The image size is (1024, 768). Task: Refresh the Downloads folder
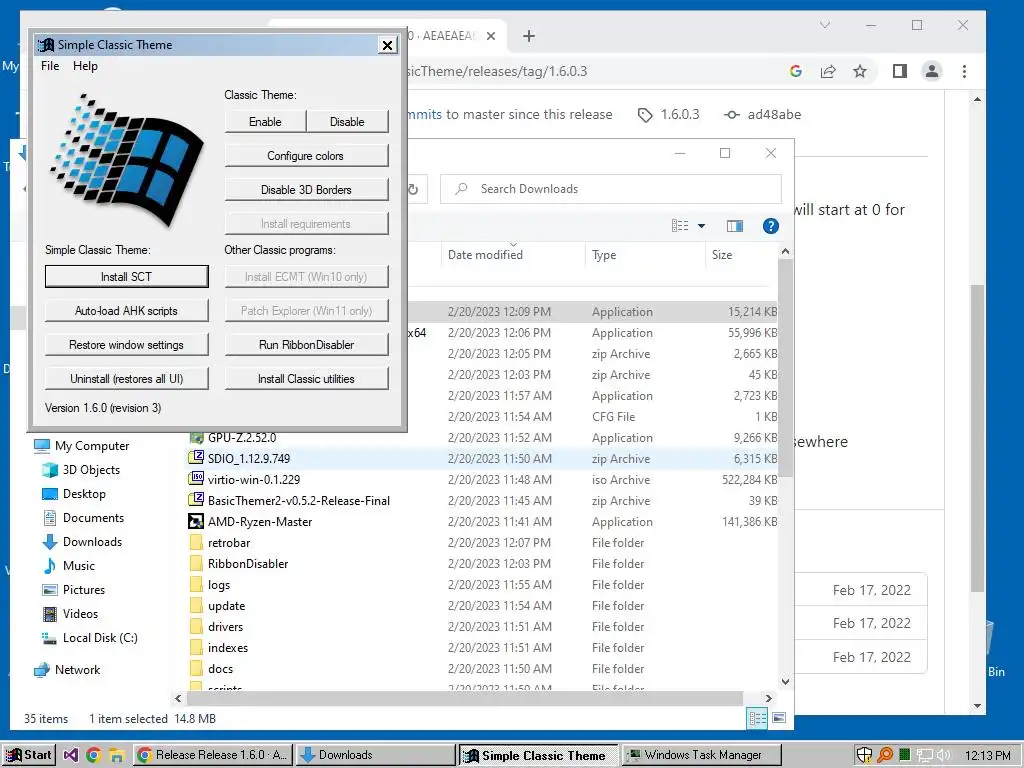[x=413, y=189]
